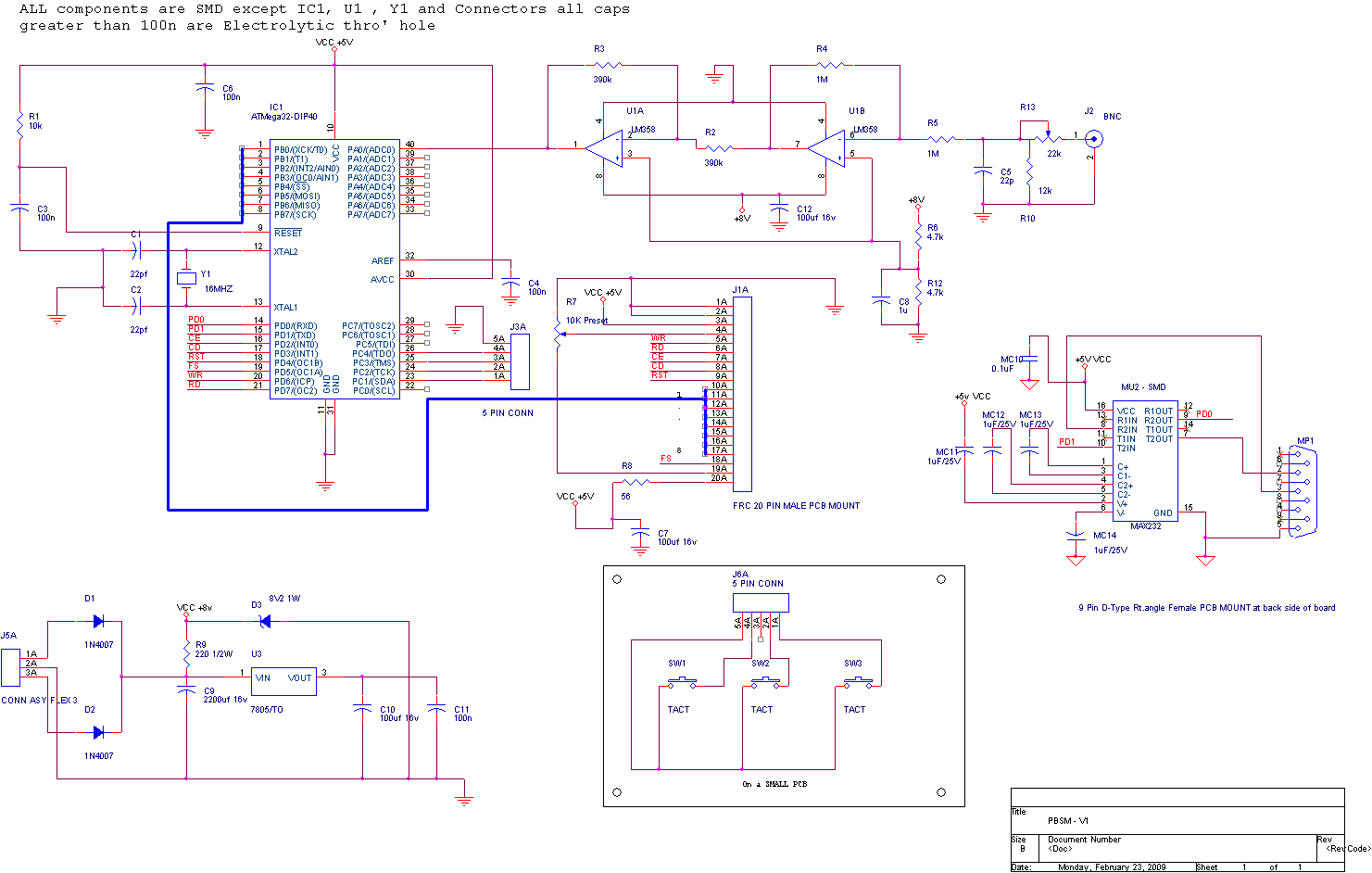Screen dimensions: 1372x873
Task: Click the SW2 tact switch symbol
Action: tap(766, 684)
